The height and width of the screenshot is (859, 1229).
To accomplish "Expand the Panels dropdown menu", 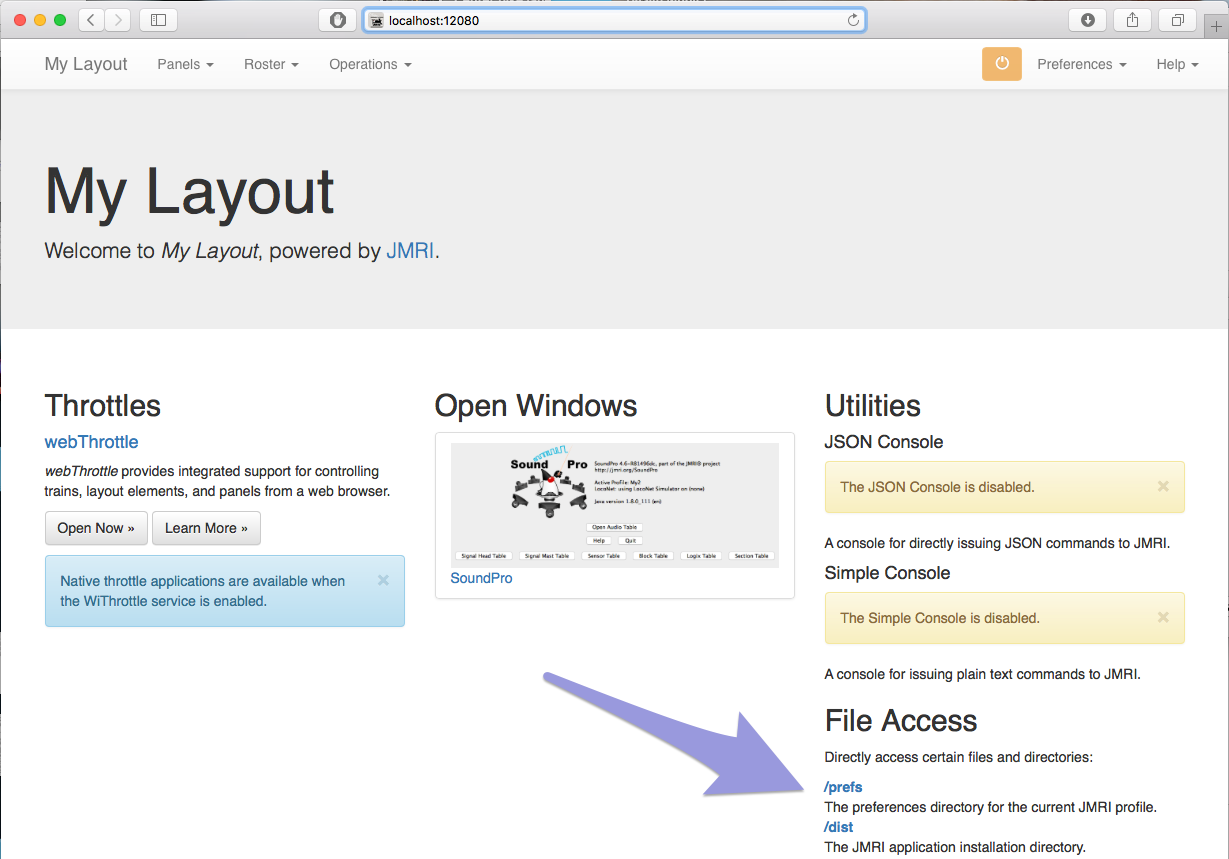I will coord(185,64).
